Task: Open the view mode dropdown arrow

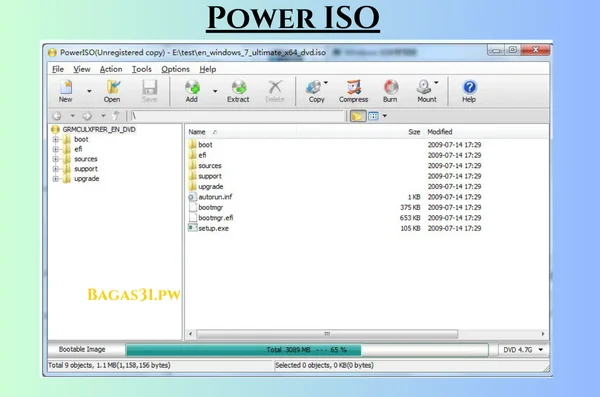Action: [x=385, y=116]
